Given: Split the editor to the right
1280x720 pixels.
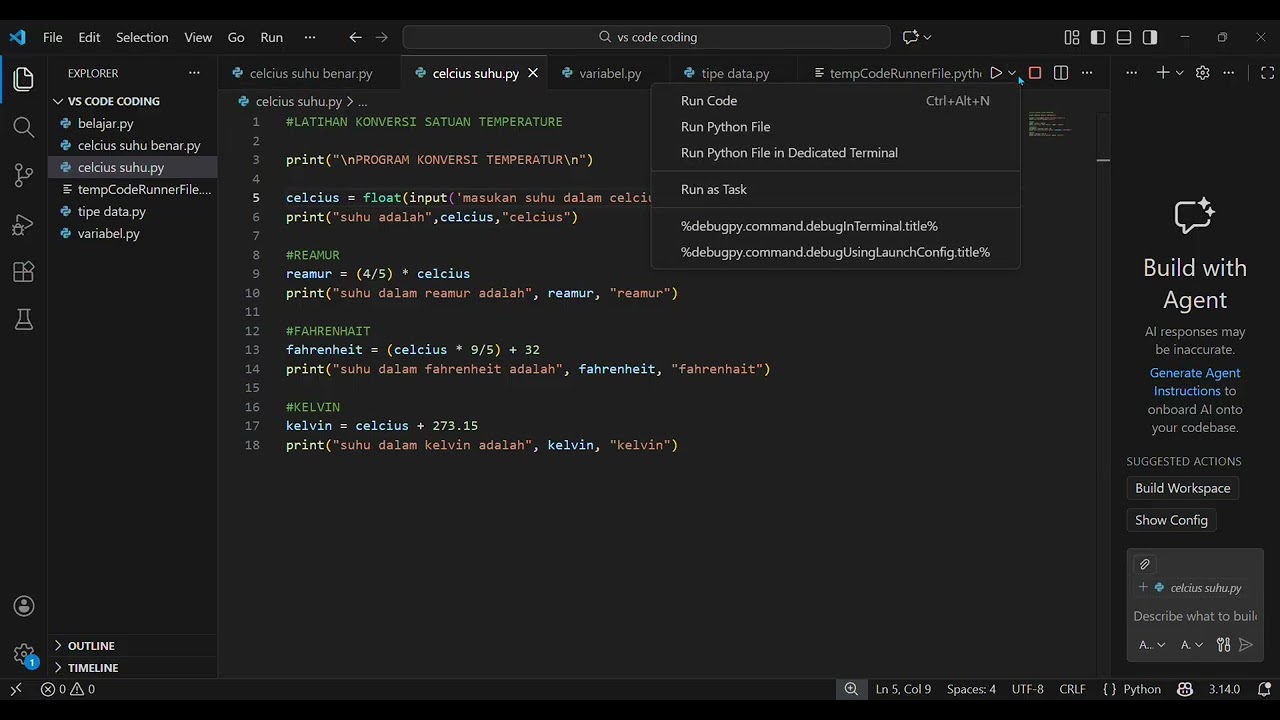Looking at the screenshot, I should pos(1061,73).
